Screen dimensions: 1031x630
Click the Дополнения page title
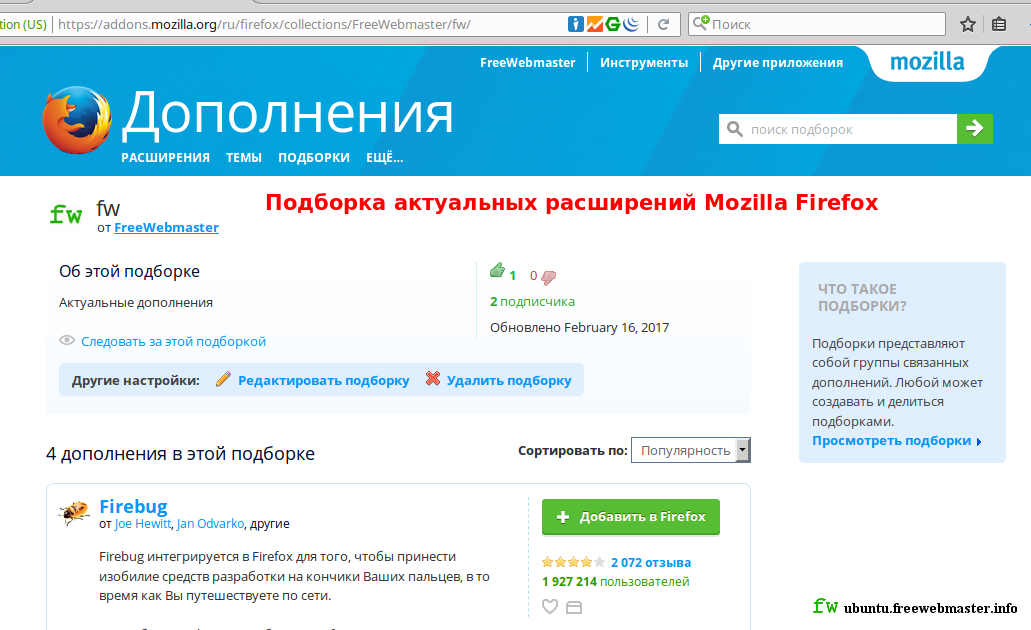pyautogui.click(x=287, y=114)
